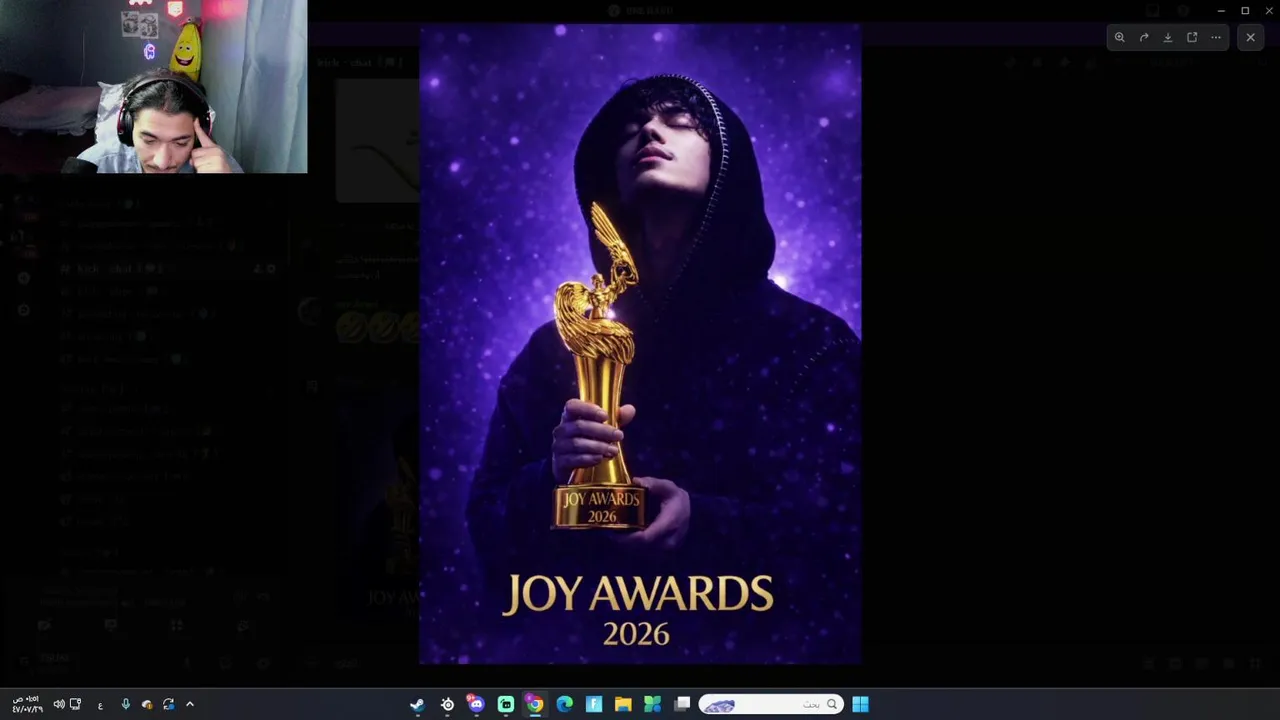
Task: Open Steam from the taskbar
Action: point(417,704)
